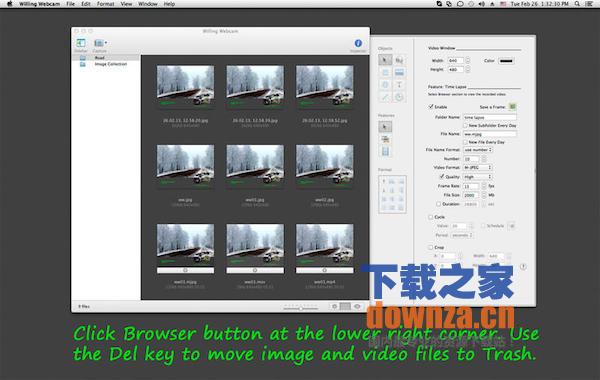Open the File Name Format dropdown

478,150
